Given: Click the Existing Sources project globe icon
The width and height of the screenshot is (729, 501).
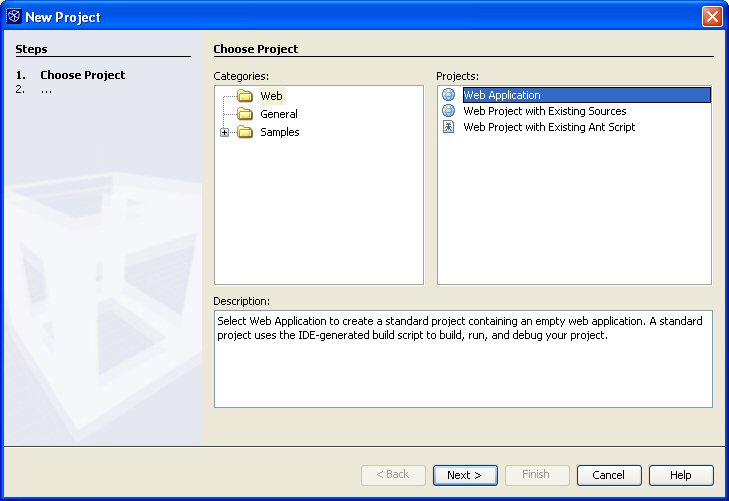Looking at the screenshot, I should pos(449,111).
